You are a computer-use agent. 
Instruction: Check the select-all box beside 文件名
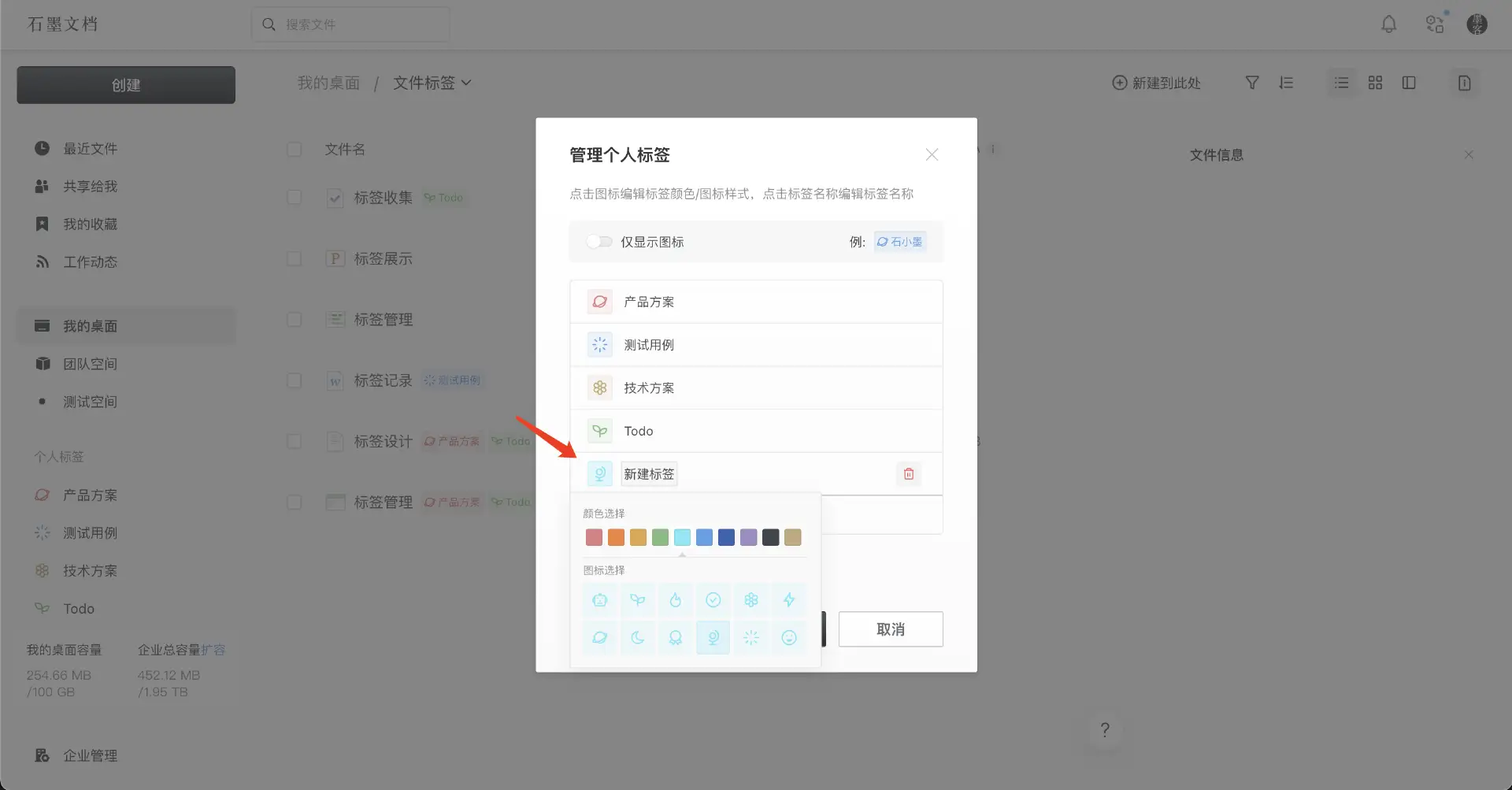click(295, 150)
